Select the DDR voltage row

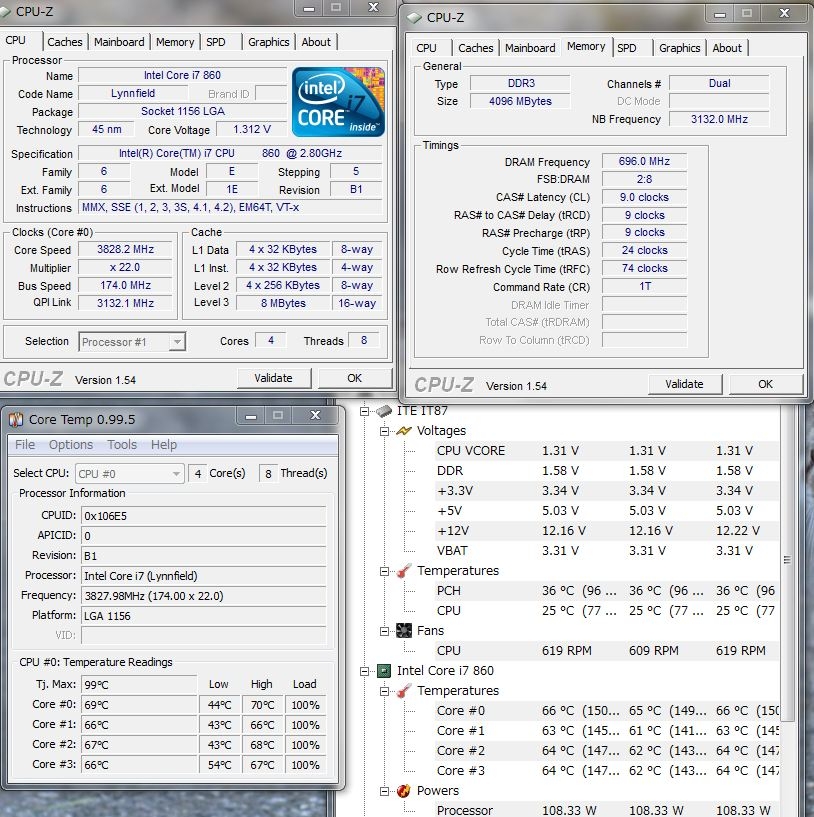click(x=606, y=471)
